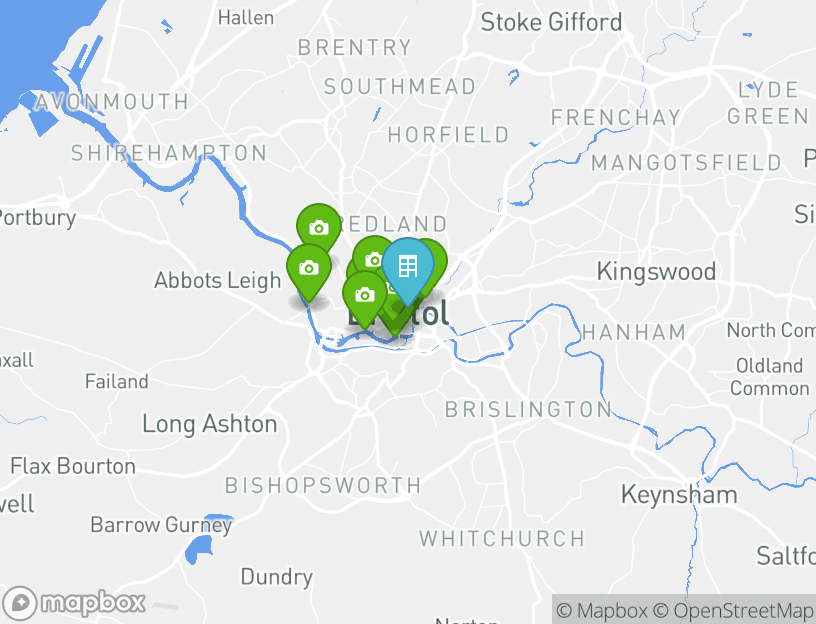Viewport: 816px width, 624px height.
Task: Select the BISHOPSWORTH district label
Action: coord(323,486)
